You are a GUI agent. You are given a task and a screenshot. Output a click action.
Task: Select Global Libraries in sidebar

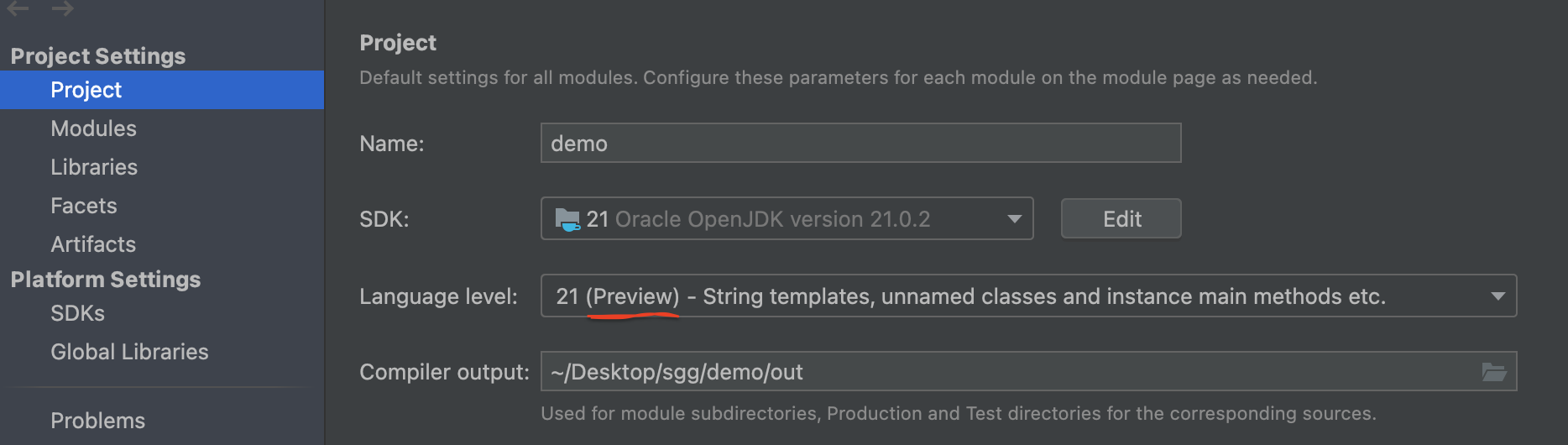129,352
